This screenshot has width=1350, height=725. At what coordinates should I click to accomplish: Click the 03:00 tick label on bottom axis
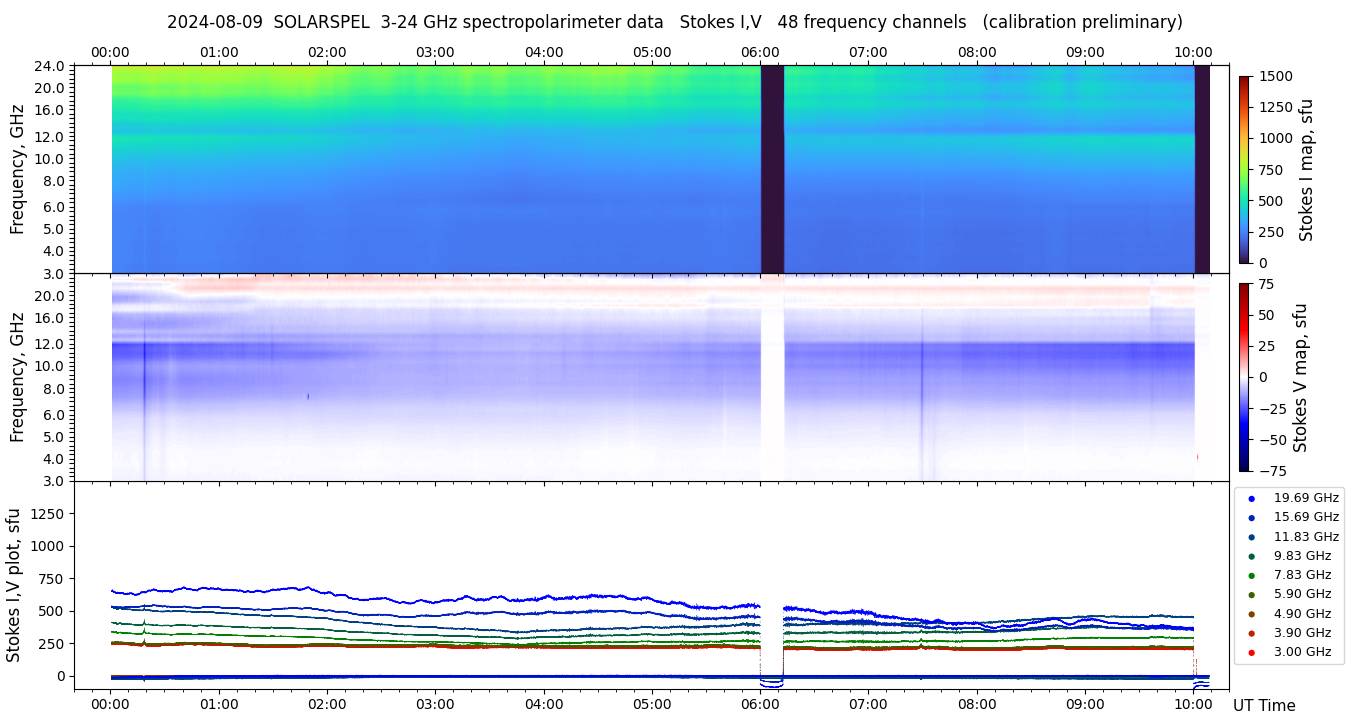point(435,703)
